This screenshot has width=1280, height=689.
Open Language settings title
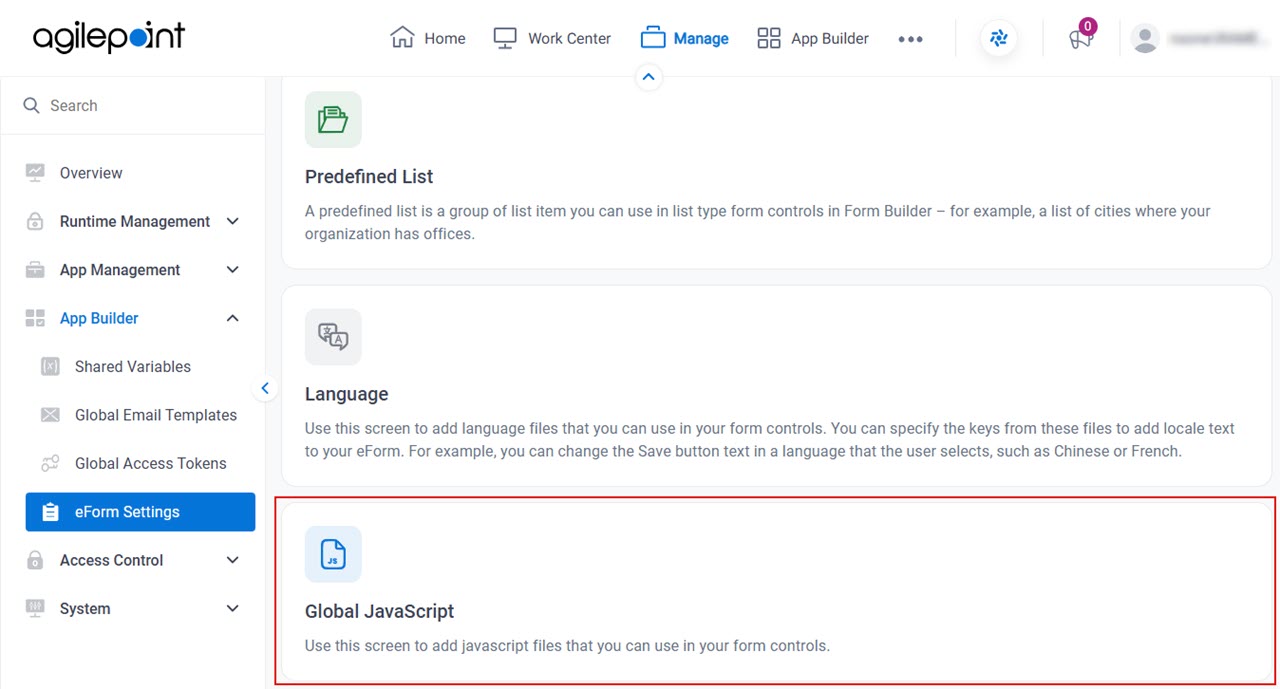click(x=346, y=394)
